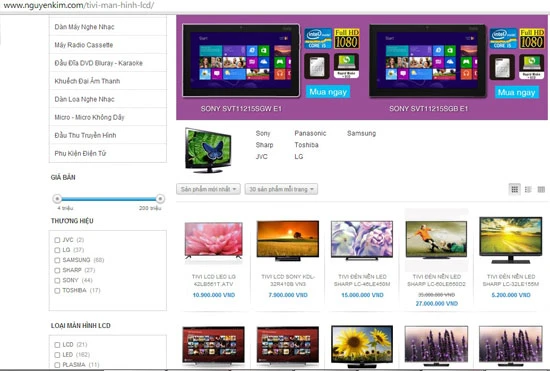Select Sharp brand link
Viewport: 550px width, 371px height.
264,145
